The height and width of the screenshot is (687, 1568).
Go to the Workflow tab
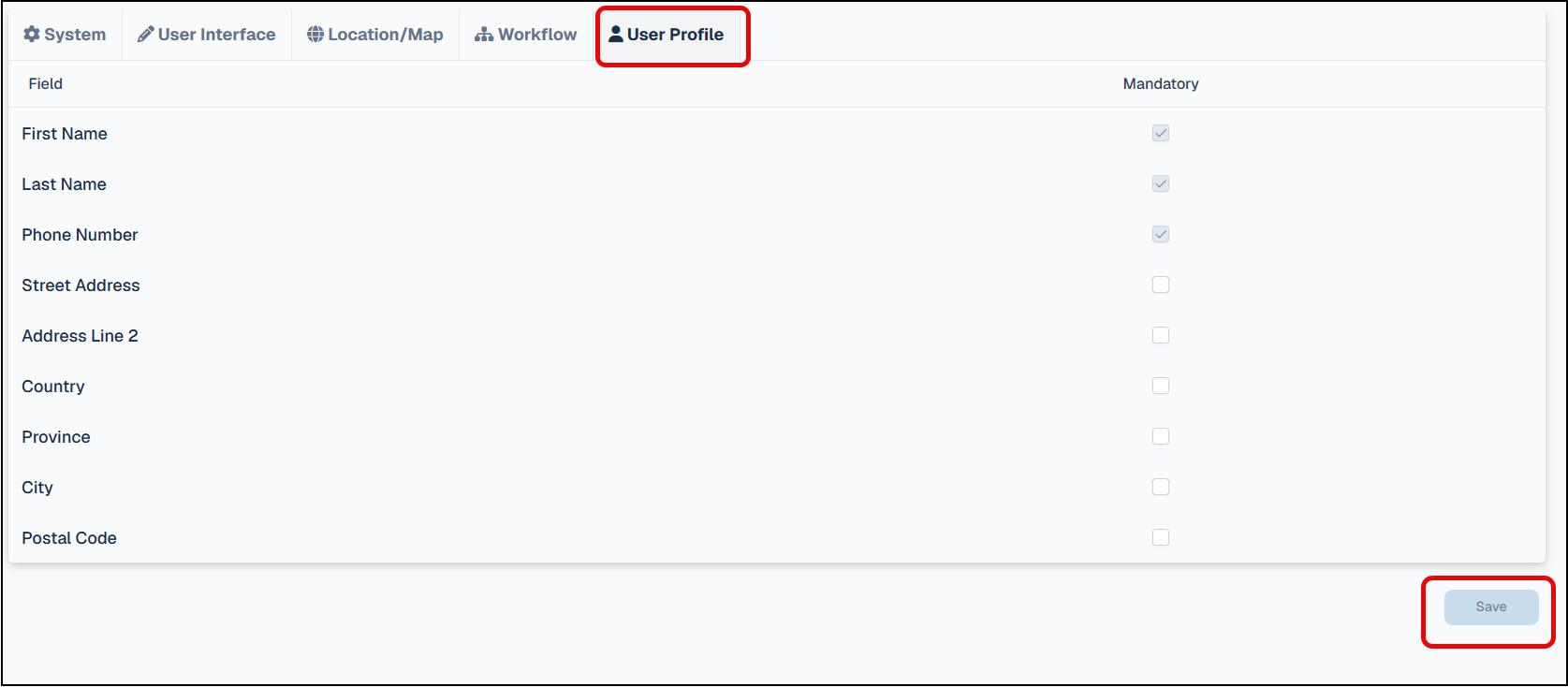point(526,35)
